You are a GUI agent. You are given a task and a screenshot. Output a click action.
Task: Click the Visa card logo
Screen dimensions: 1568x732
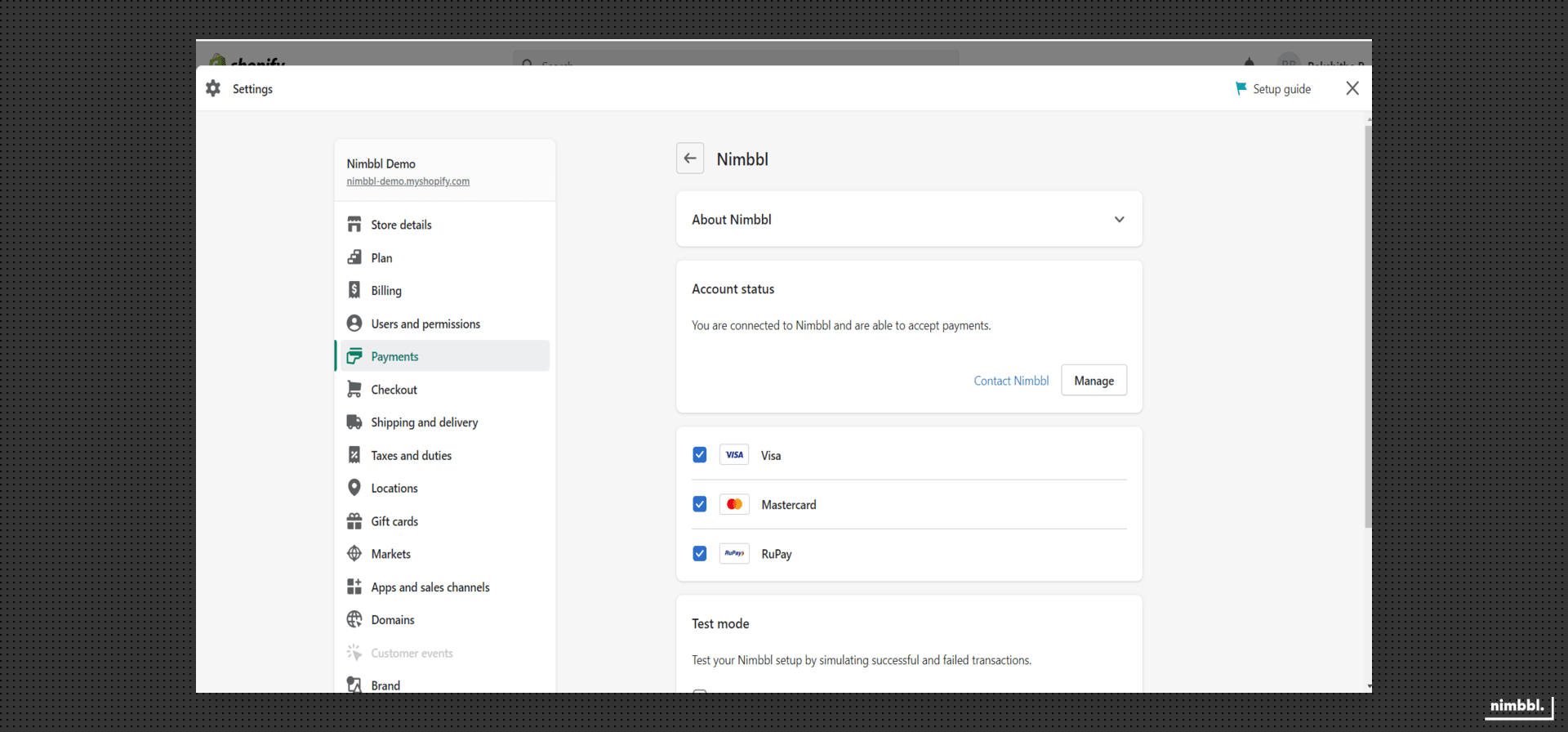tap(734, 455)
